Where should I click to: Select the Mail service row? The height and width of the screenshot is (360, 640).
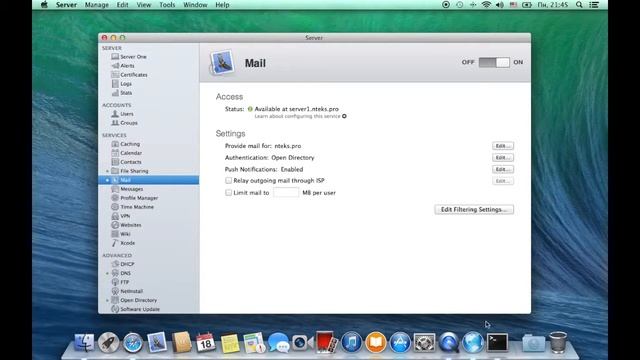tap(149, 180)
